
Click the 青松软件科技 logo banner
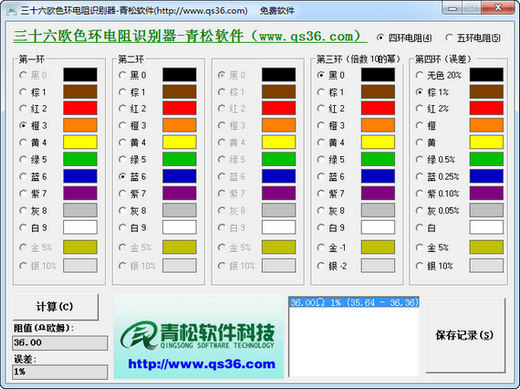click(x=199, y=335)
